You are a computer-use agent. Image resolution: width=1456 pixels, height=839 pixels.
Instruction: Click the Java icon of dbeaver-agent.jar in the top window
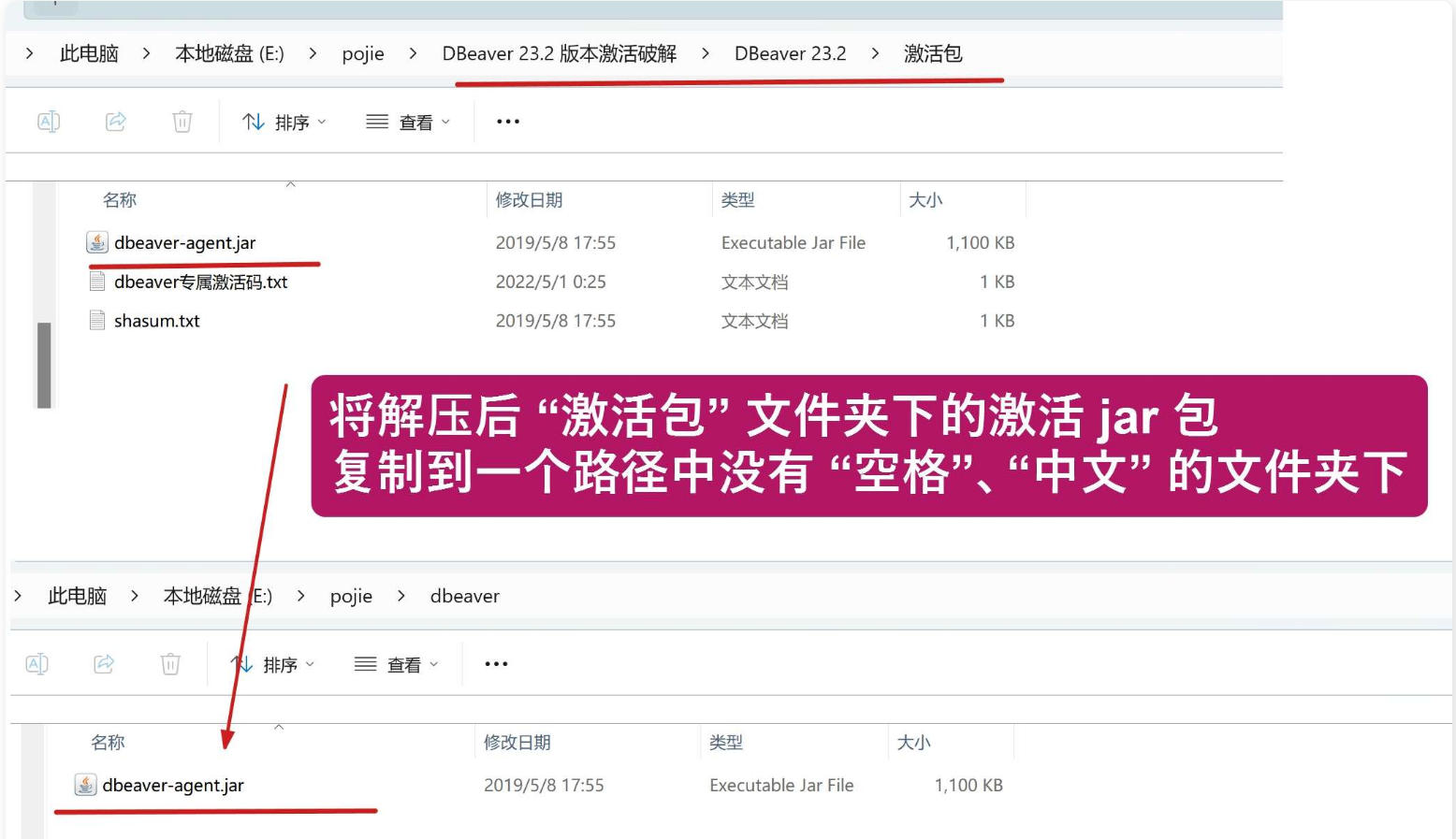(97, 241)
